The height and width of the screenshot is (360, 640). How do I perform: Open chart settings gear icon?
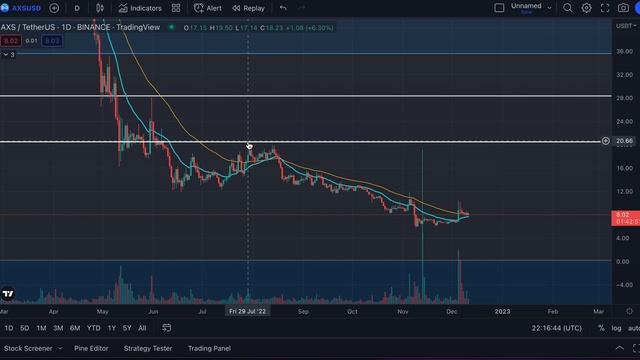(x=586, y=8)
